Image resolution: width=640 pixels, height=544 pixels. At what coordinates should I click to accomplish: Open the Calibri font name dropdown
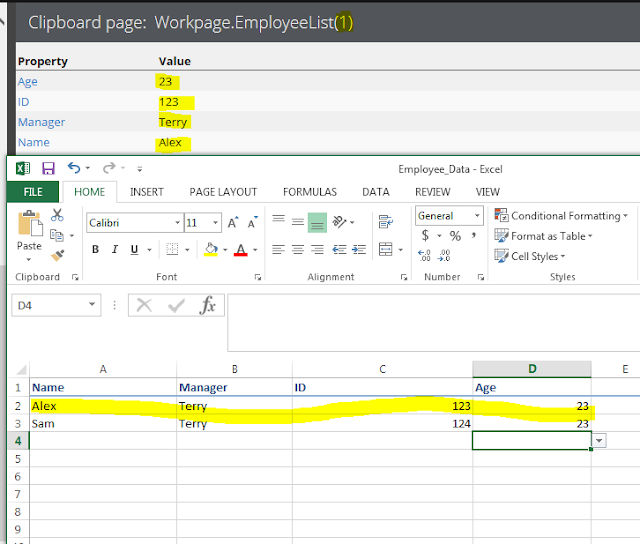pyautogui.click(x=178, y=222)
